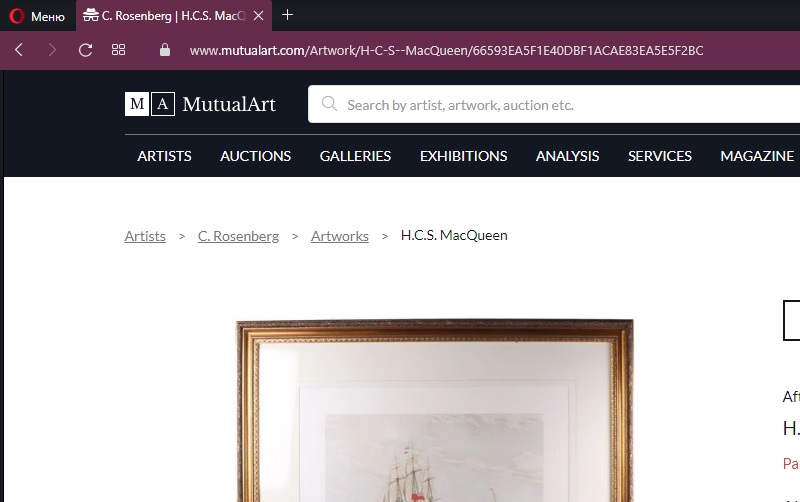Image resolution: width=800 pixels, height=502 pixels.
Task: Open the Speed Dial grid icon
Action: click(x=118, y=50)
